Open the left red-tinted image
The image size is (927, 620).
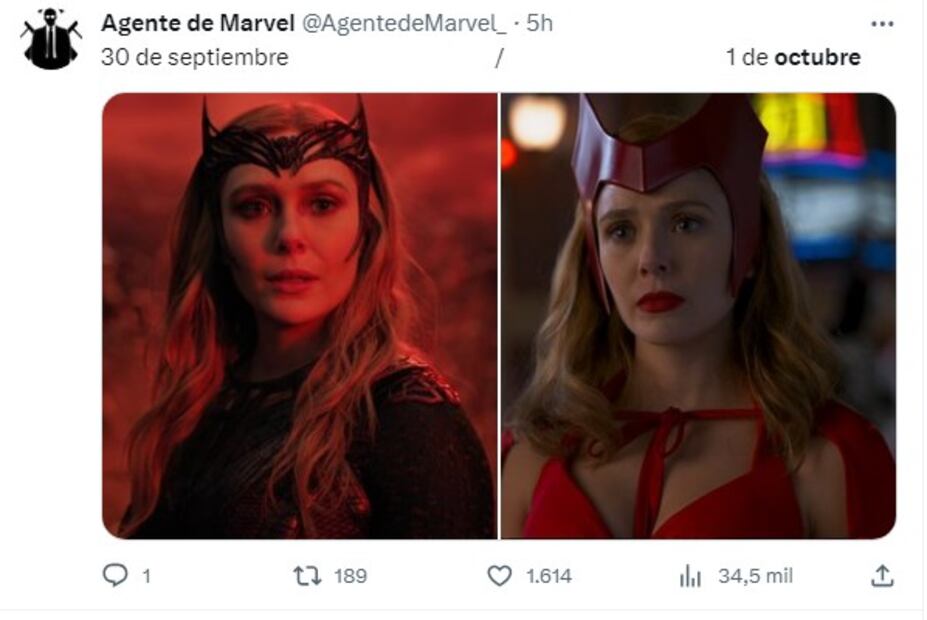299,316
